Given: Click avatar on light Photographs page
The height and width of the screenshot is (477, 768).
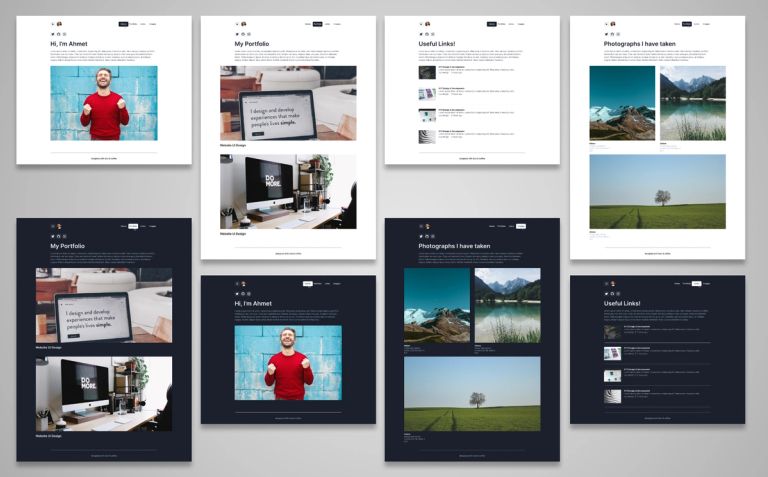Looking at the screenshot, I should tap(613, 24).
